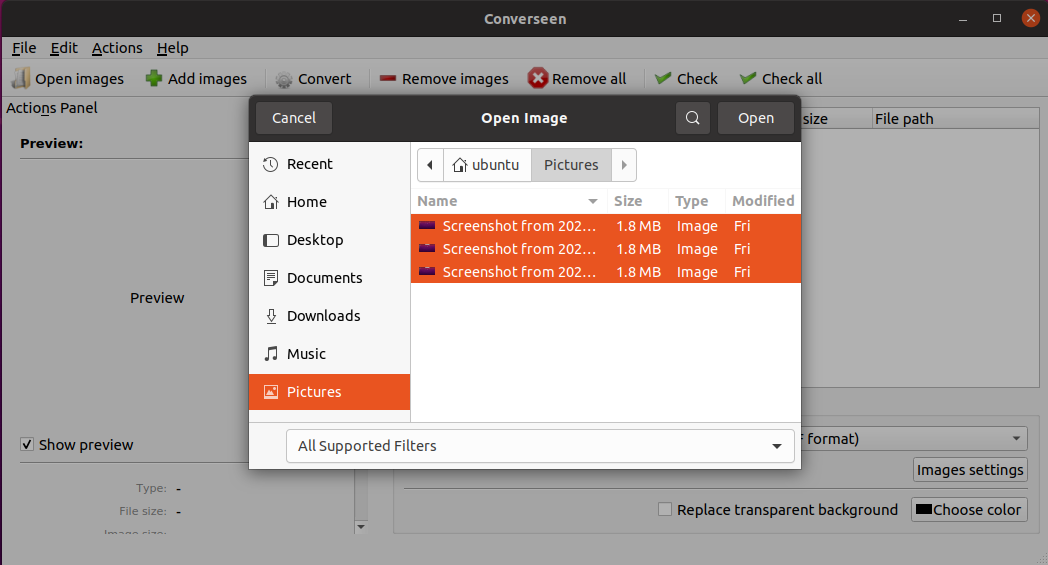Close the Converseen window
The height and width of the screenshot is (565, 1048).
click(1030, 18)
